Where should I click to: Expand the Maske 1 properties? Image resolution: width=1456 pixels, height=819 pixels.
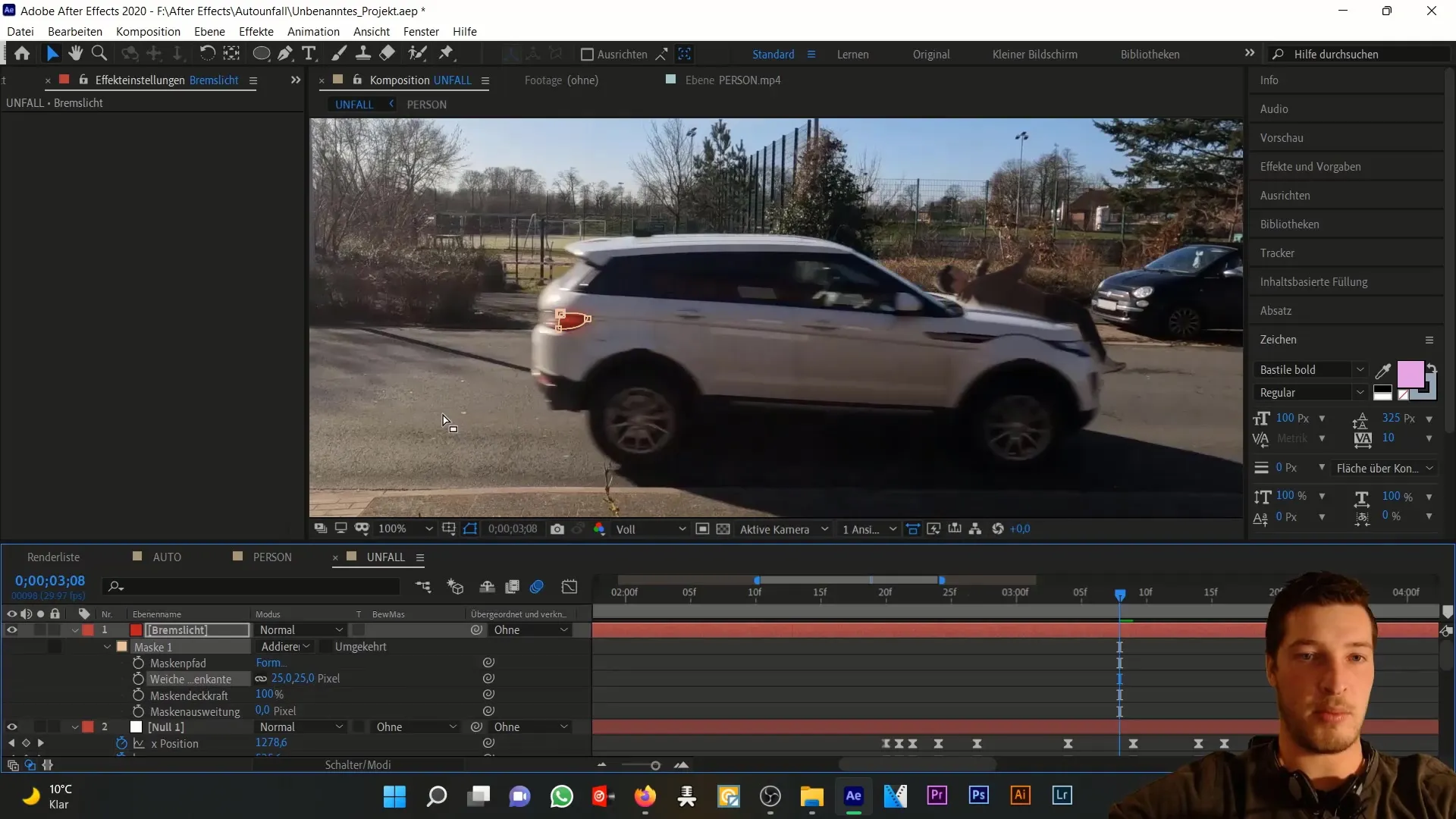(108, 647)
